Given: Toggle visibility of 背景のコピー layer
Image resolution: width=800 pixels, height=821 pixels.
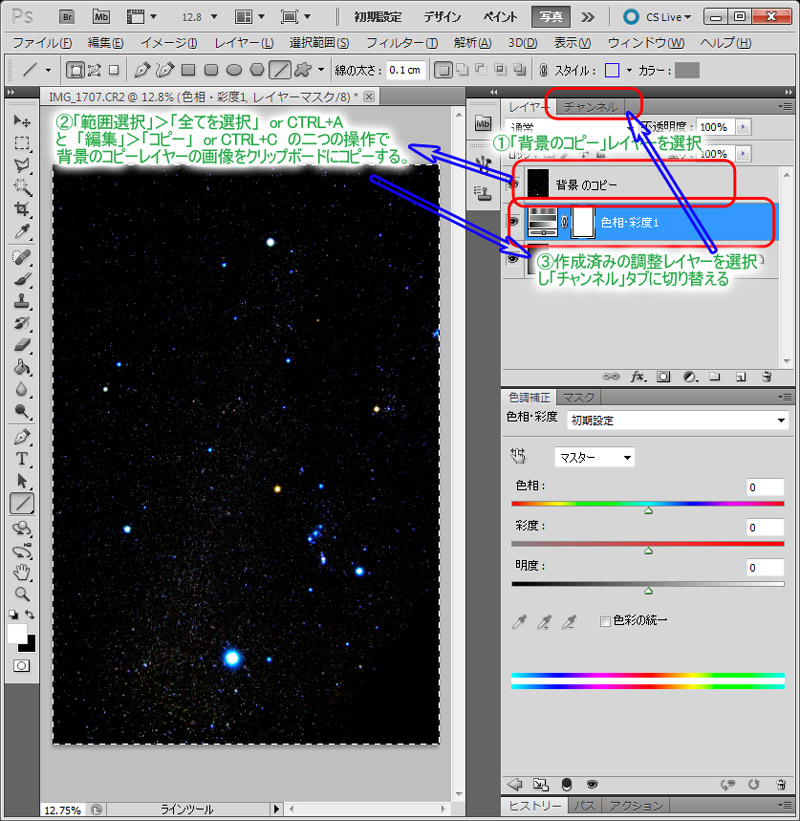Looking at the screenshot, I should click(513, 184).
